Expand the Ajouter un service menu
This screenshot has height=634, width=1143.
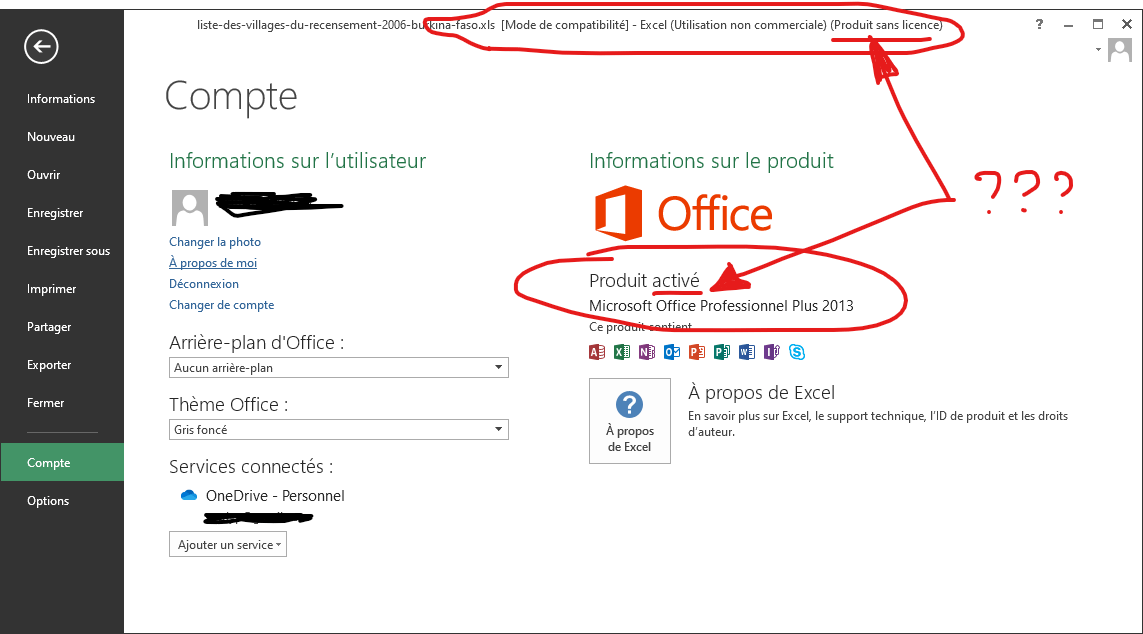coord(227,544)
